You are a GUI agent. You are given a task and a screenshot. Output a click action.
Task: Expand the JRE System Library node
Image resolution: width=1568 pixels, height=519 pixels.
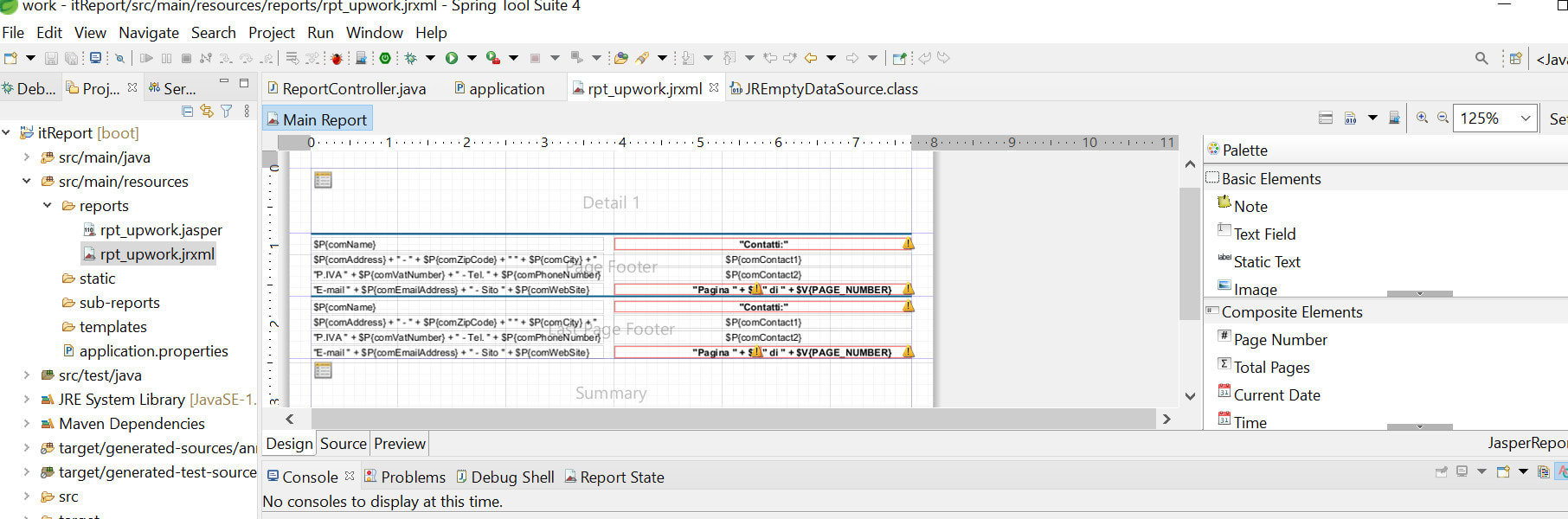click(x=27, y=399)
